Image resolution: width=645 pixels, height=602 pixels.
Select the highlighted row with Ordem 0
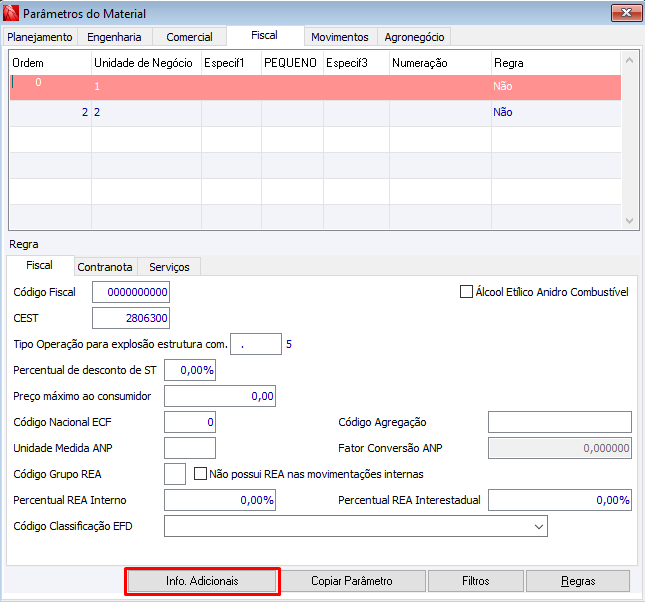coord(316,87)
